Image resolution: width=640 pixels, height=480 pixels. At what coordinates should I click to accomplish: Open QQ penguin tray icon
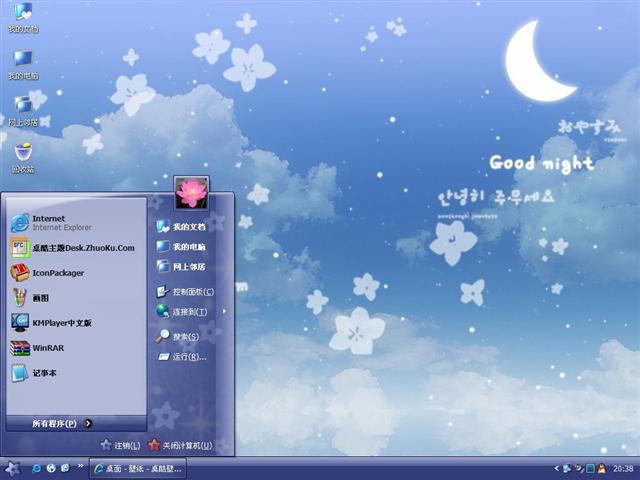point(602,469)
